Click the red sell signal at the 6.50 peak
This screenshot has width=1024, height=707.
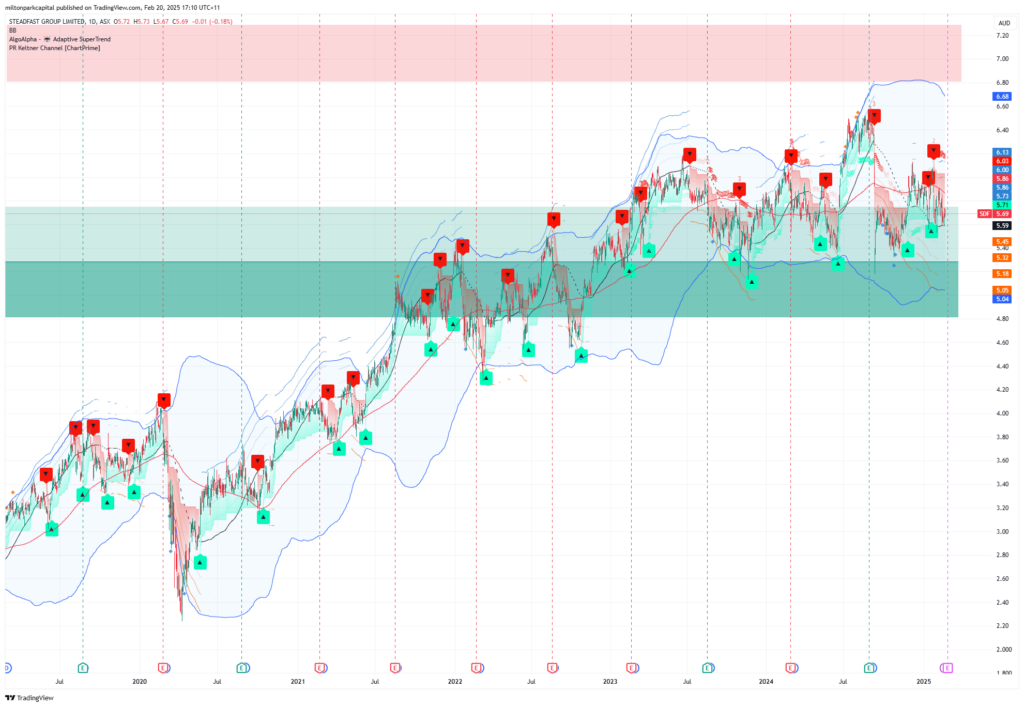click(x=874, y=117)
